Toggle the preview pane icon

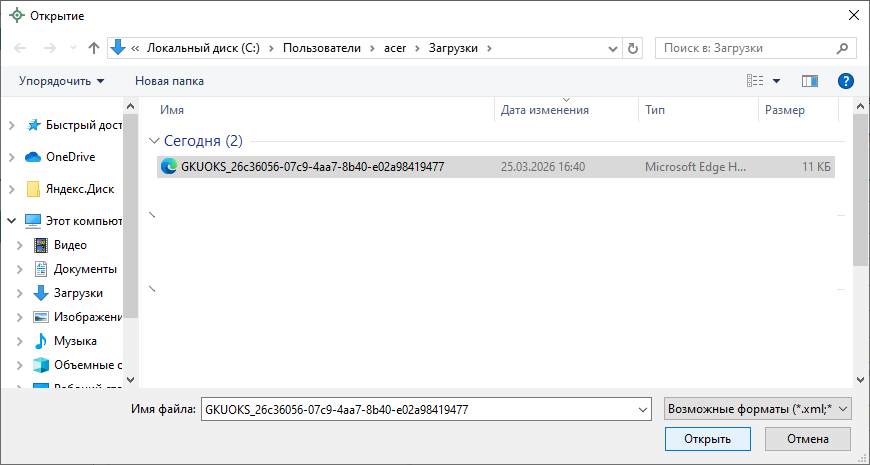[810, 81]
